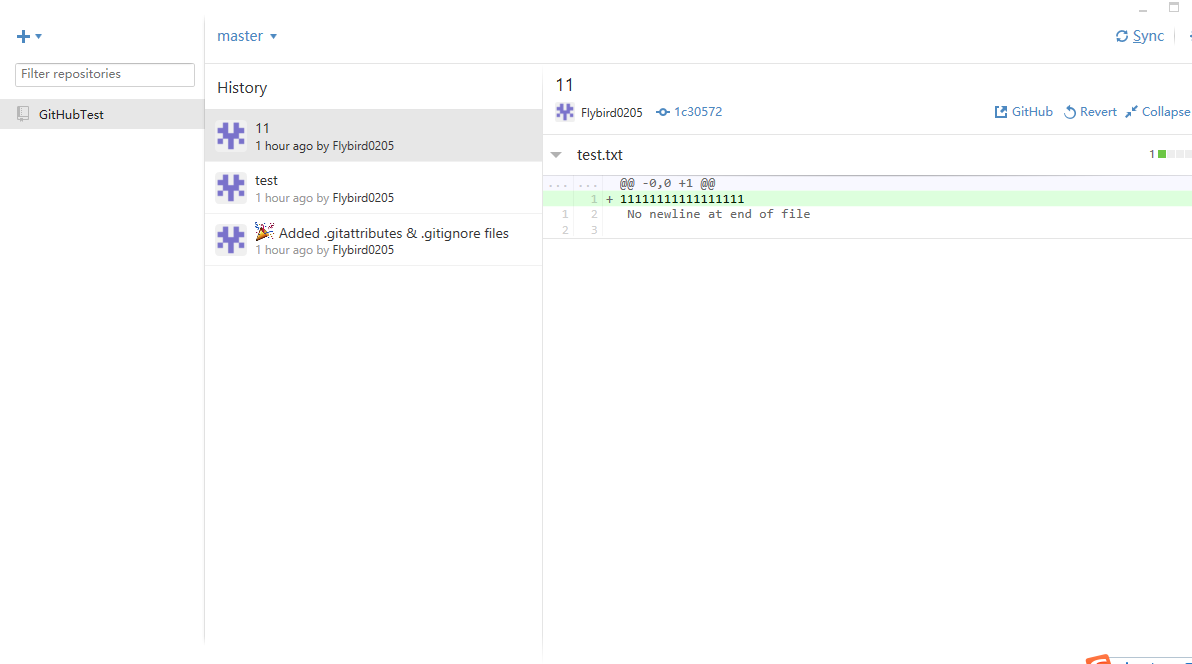Screen dimensions: 1192x664
Task: Open the master branch dropdown
Action: click(x=247, y=36)
